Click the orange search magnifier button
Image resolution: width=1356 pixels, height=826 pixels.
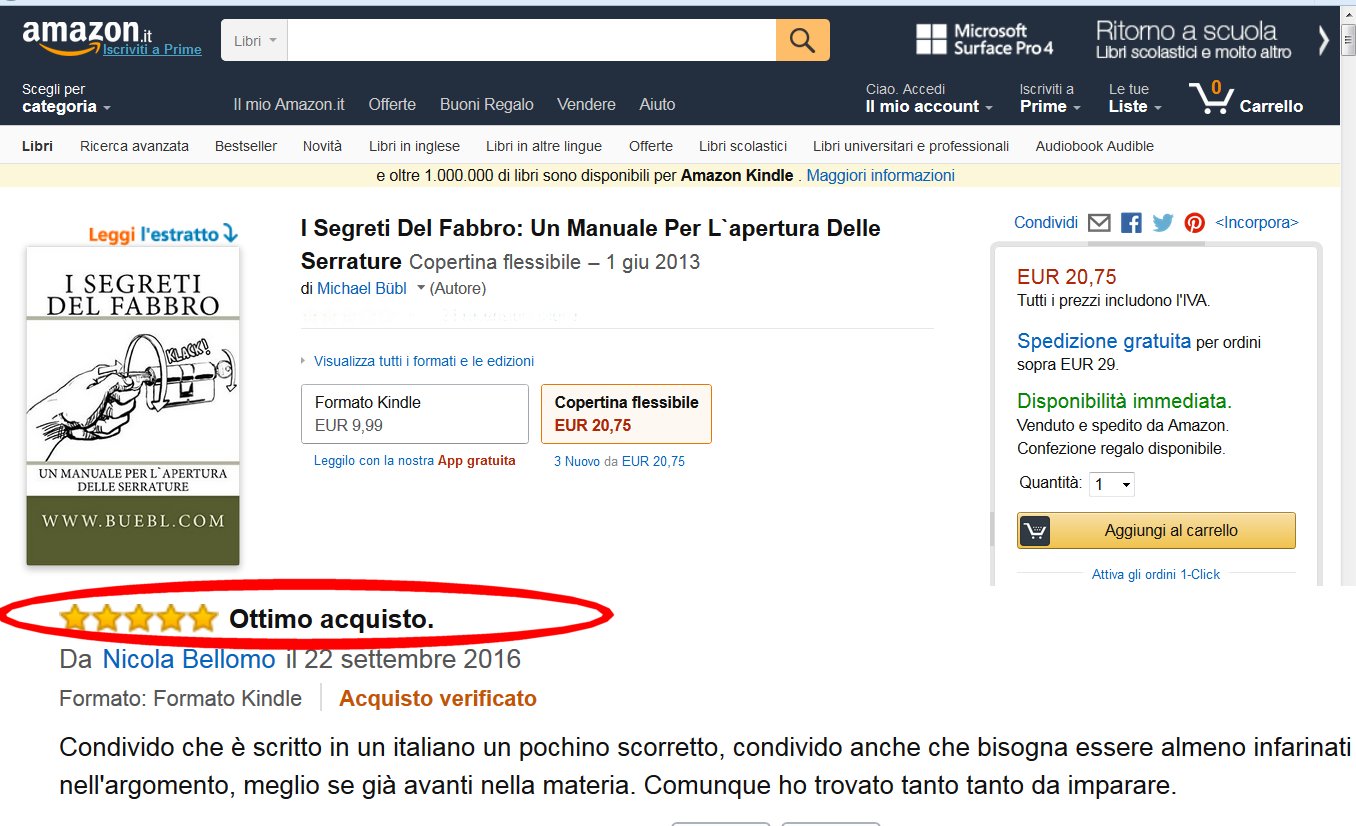pyautogui.click(x=802, y=40)
